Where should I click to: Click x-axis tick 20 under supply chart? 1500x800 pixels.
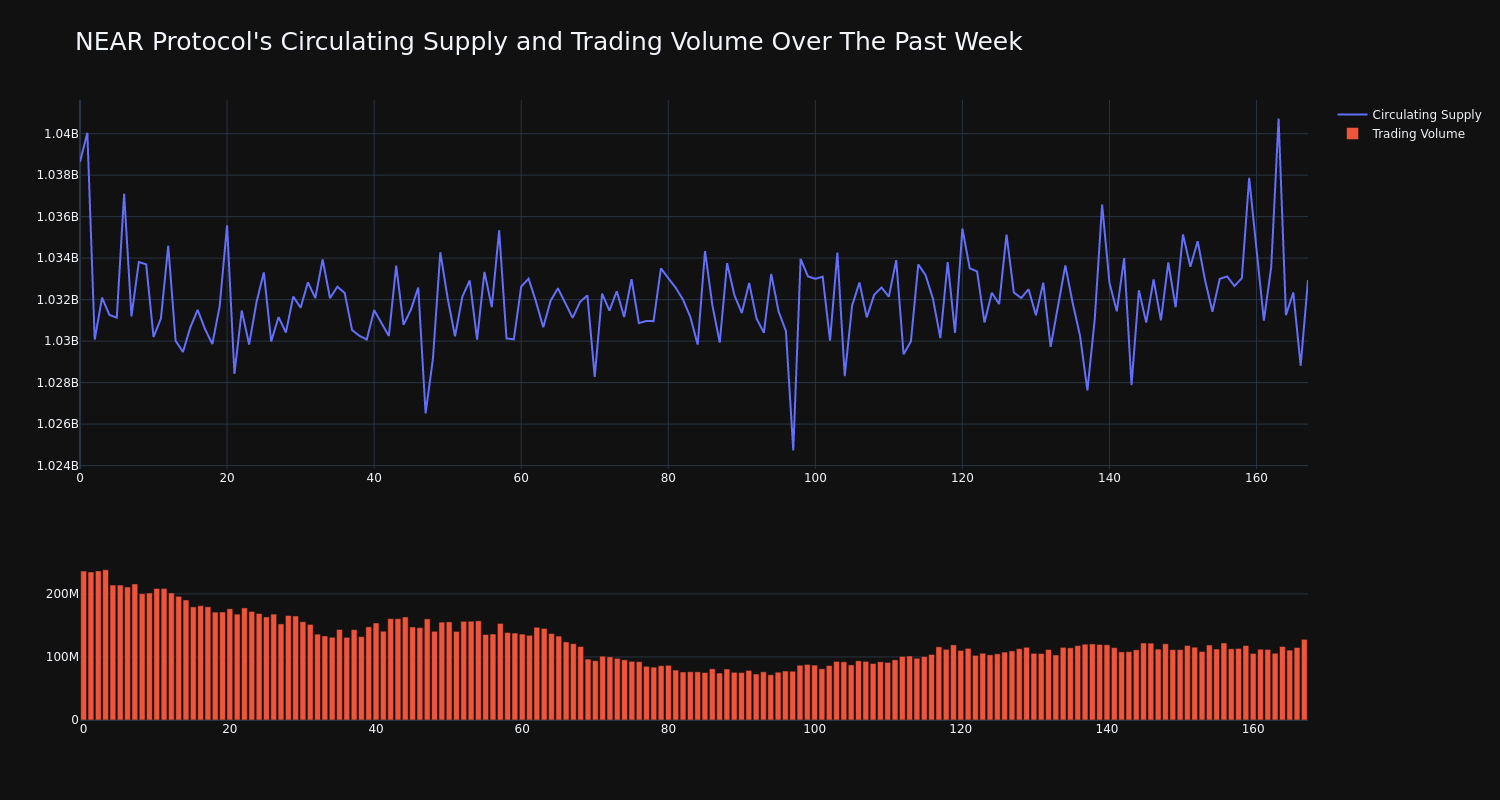(227, 478)
